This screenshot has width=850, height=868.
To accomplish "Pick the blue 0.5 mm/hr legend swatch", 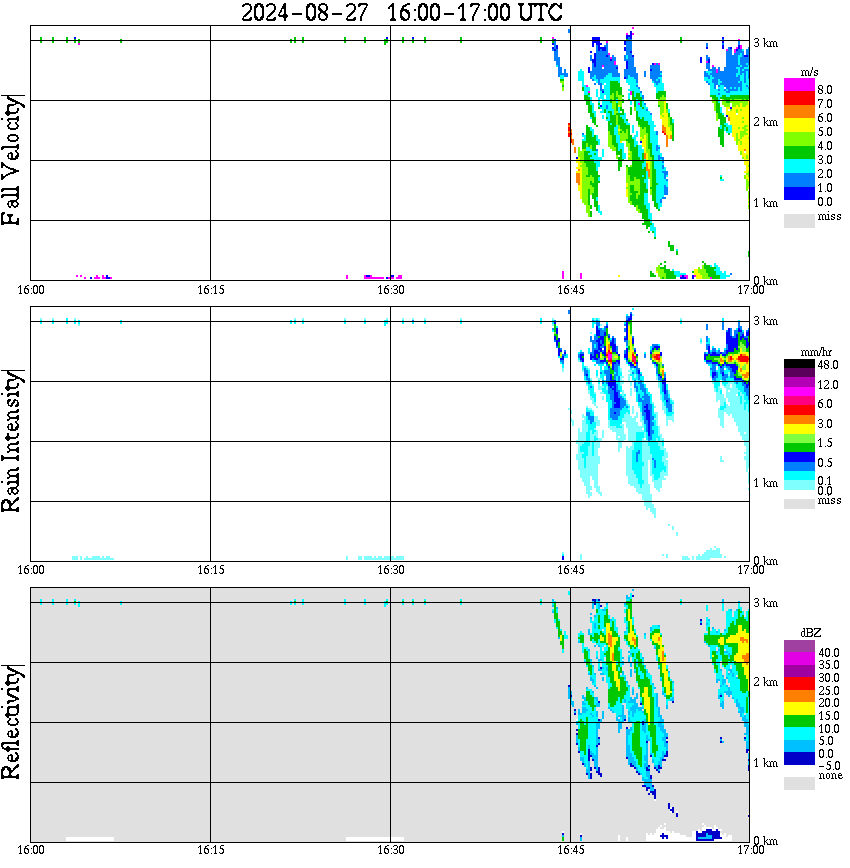I will (x=799, y=457).
